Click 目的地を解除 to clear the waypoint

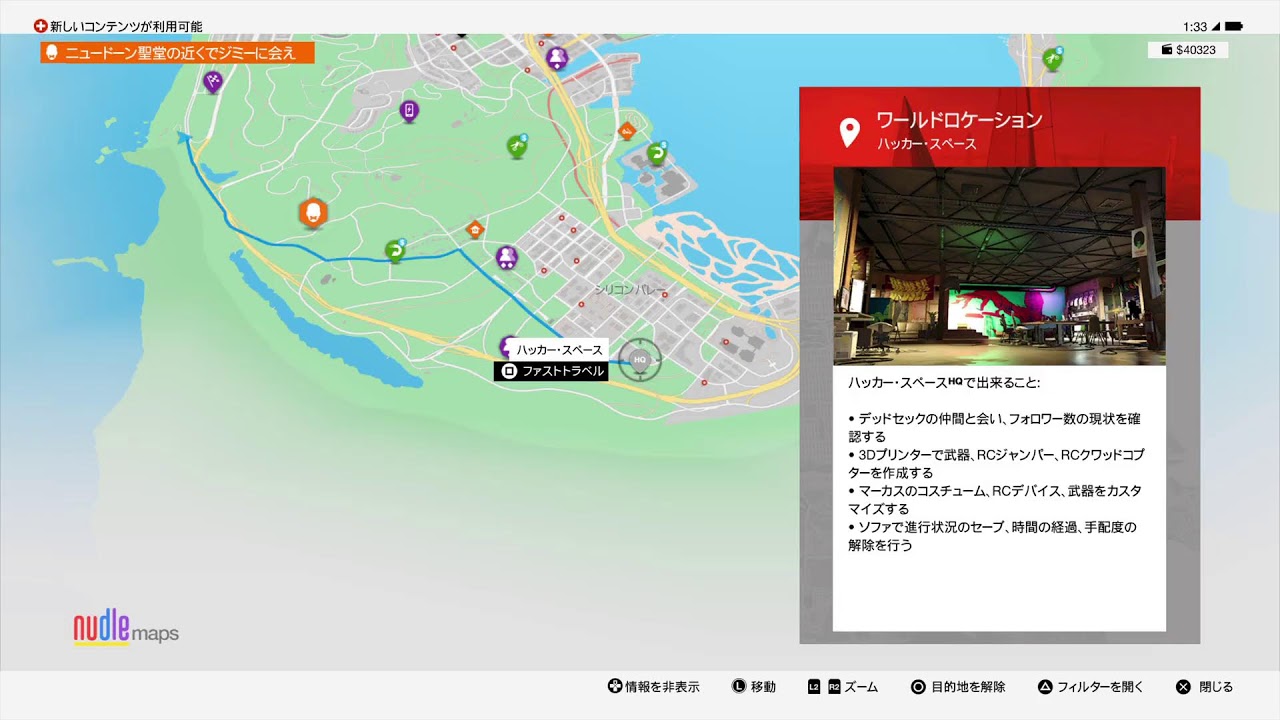(x=958, y=687)
